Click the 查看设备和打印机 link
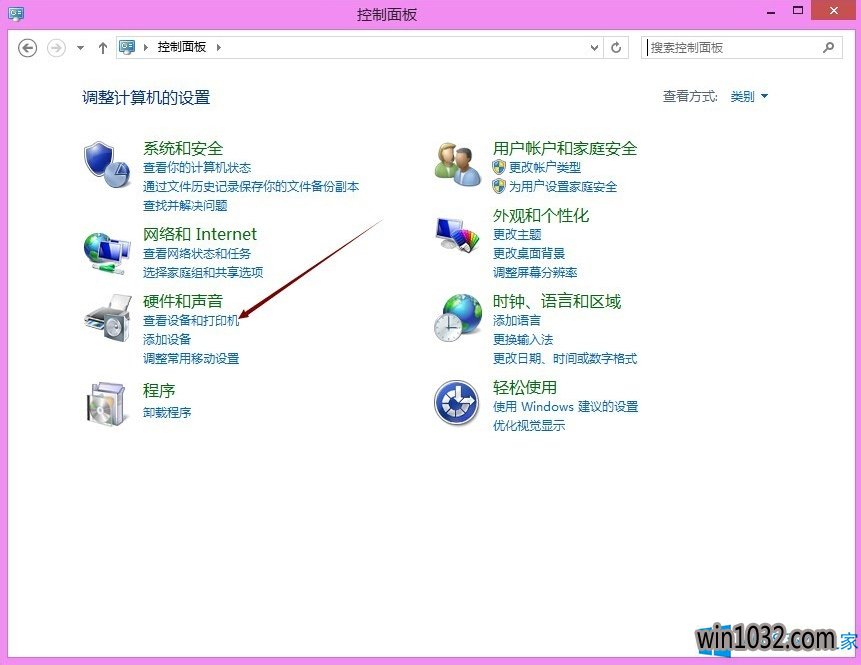The image size is (861, 665). tap(191, 321)
